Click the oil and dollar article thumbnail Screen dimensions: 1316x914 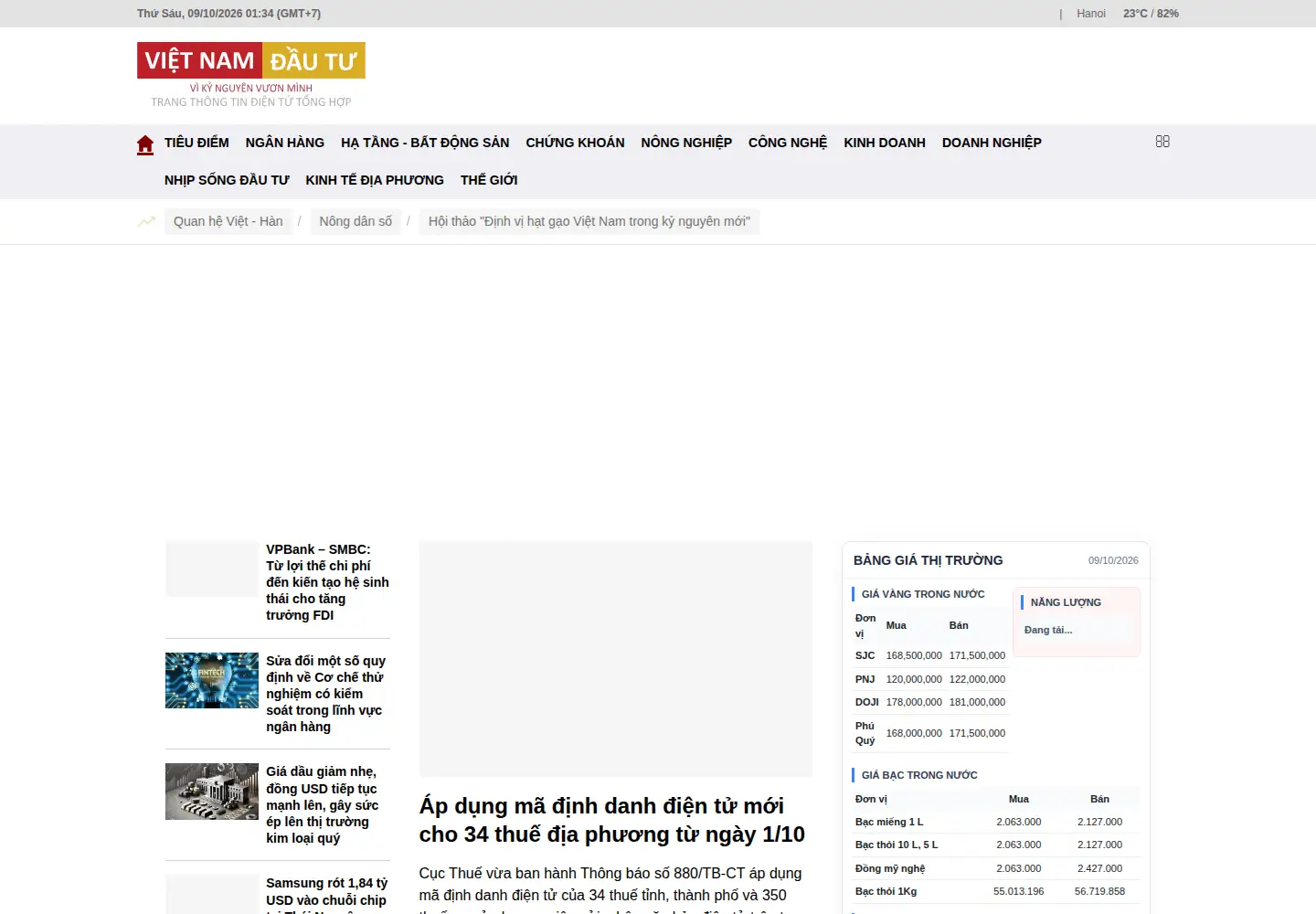point(212,792)
